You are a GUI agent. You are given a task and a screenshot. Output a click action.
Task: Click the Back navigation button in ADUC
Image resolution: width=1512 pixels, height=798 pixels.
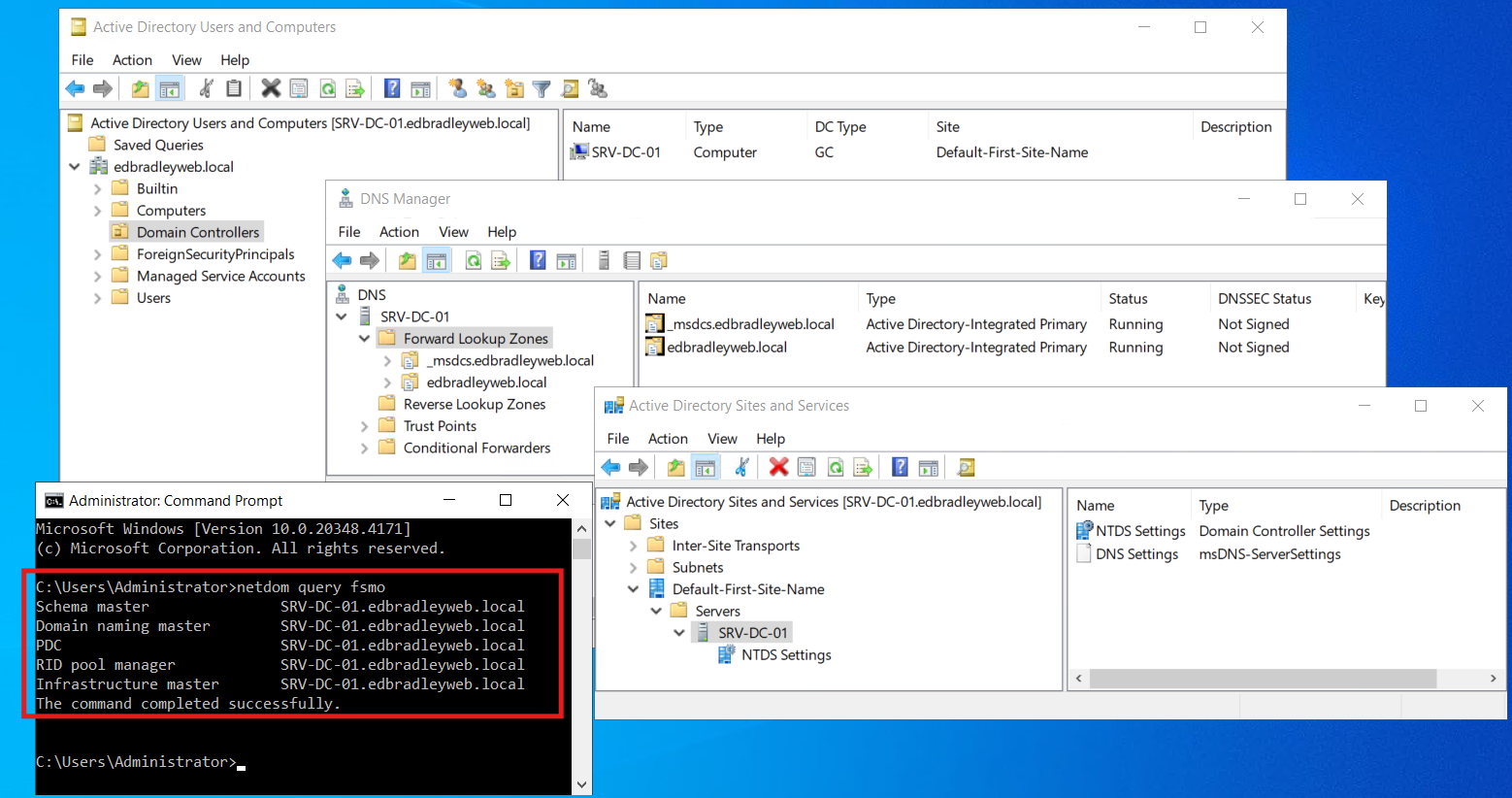76,88
